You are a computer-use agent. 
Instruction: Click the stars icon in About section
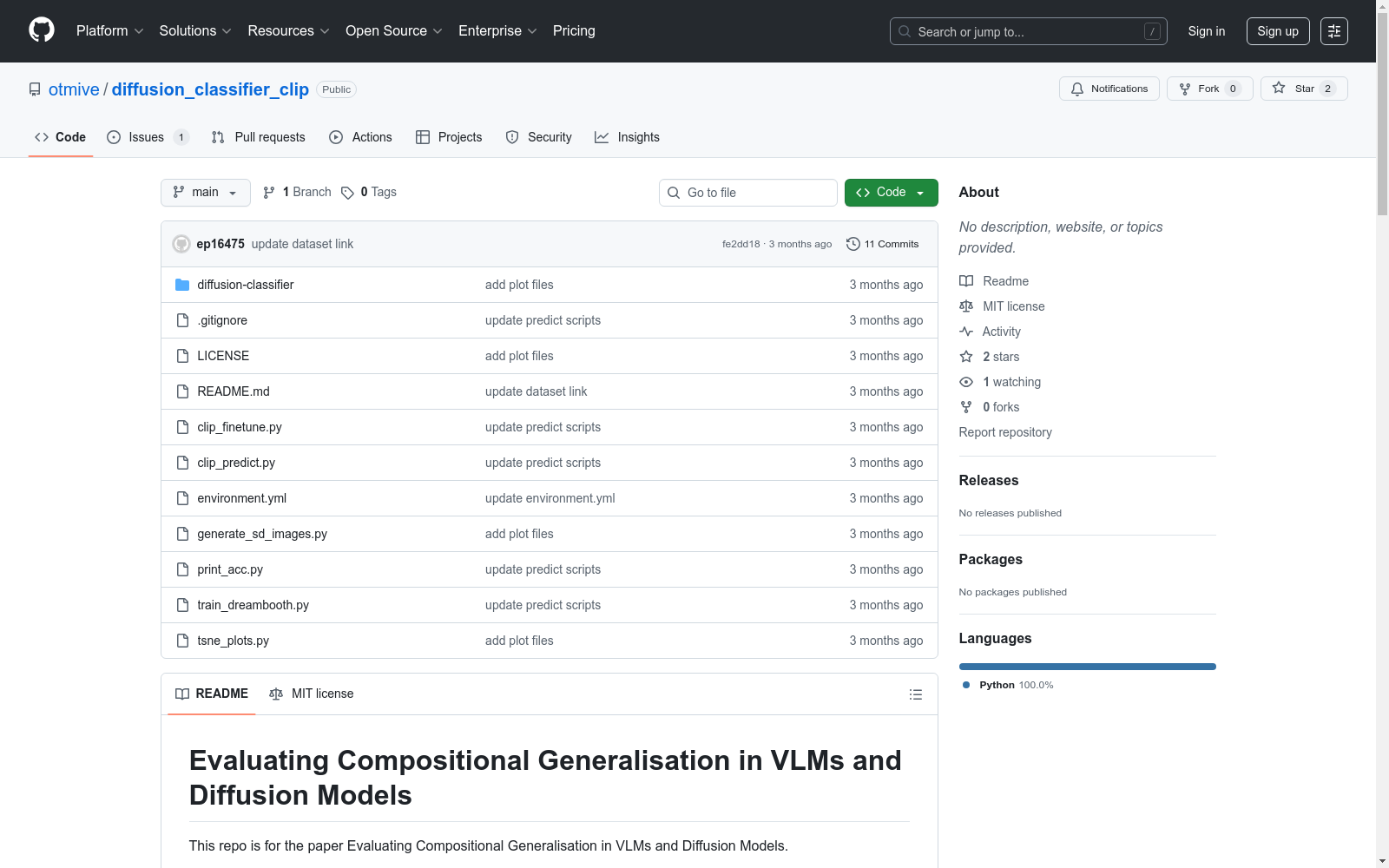click(966, 357)
